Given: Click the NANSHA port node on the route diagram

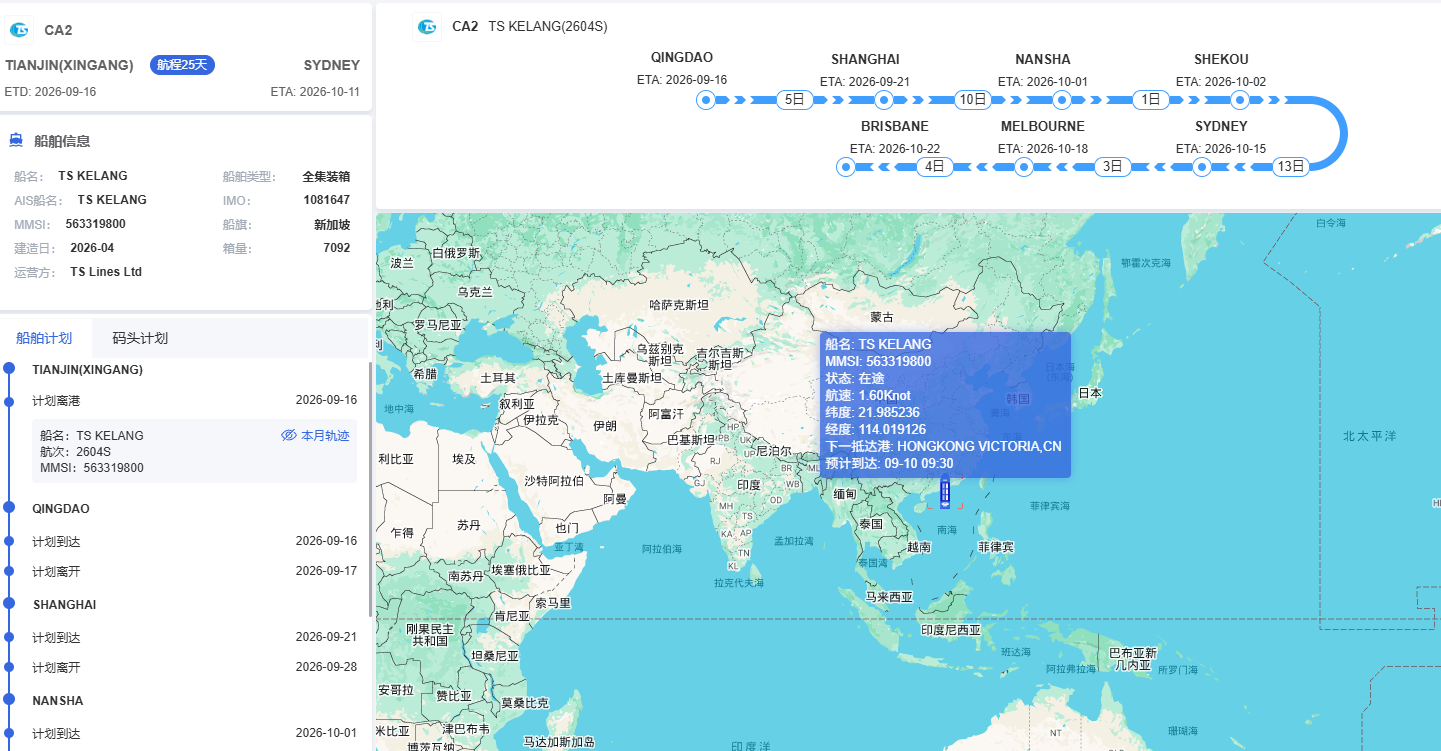Looking at the screenshot, I should click(x=1062, y=100).
